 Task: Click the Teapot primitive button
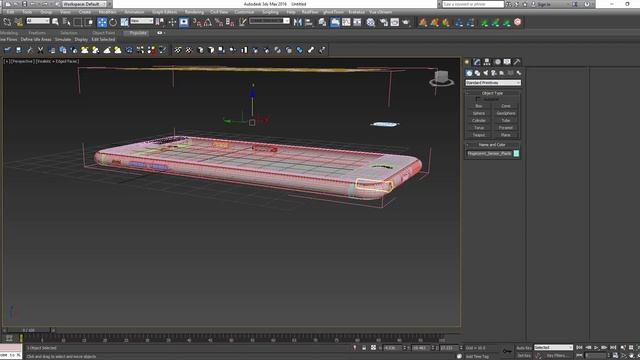pyautogui.click(x=479, y=135)
